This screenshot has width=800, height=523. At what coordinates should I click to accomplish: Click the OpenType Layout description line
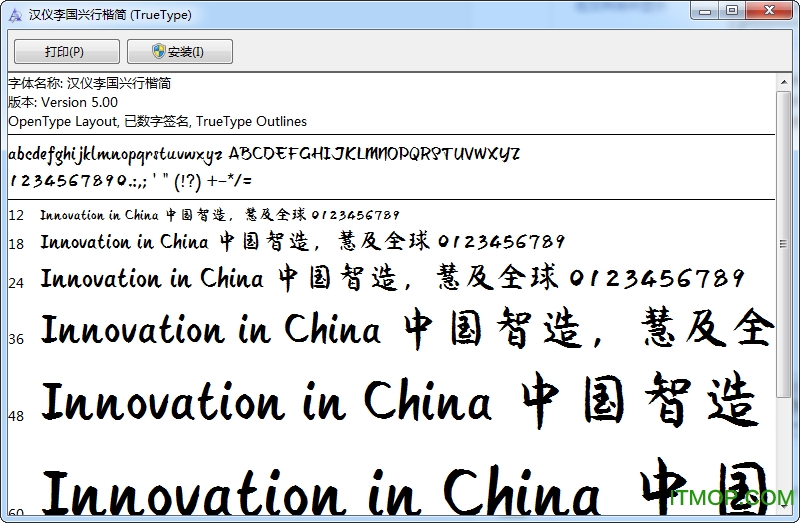click(x=158, y=121)
